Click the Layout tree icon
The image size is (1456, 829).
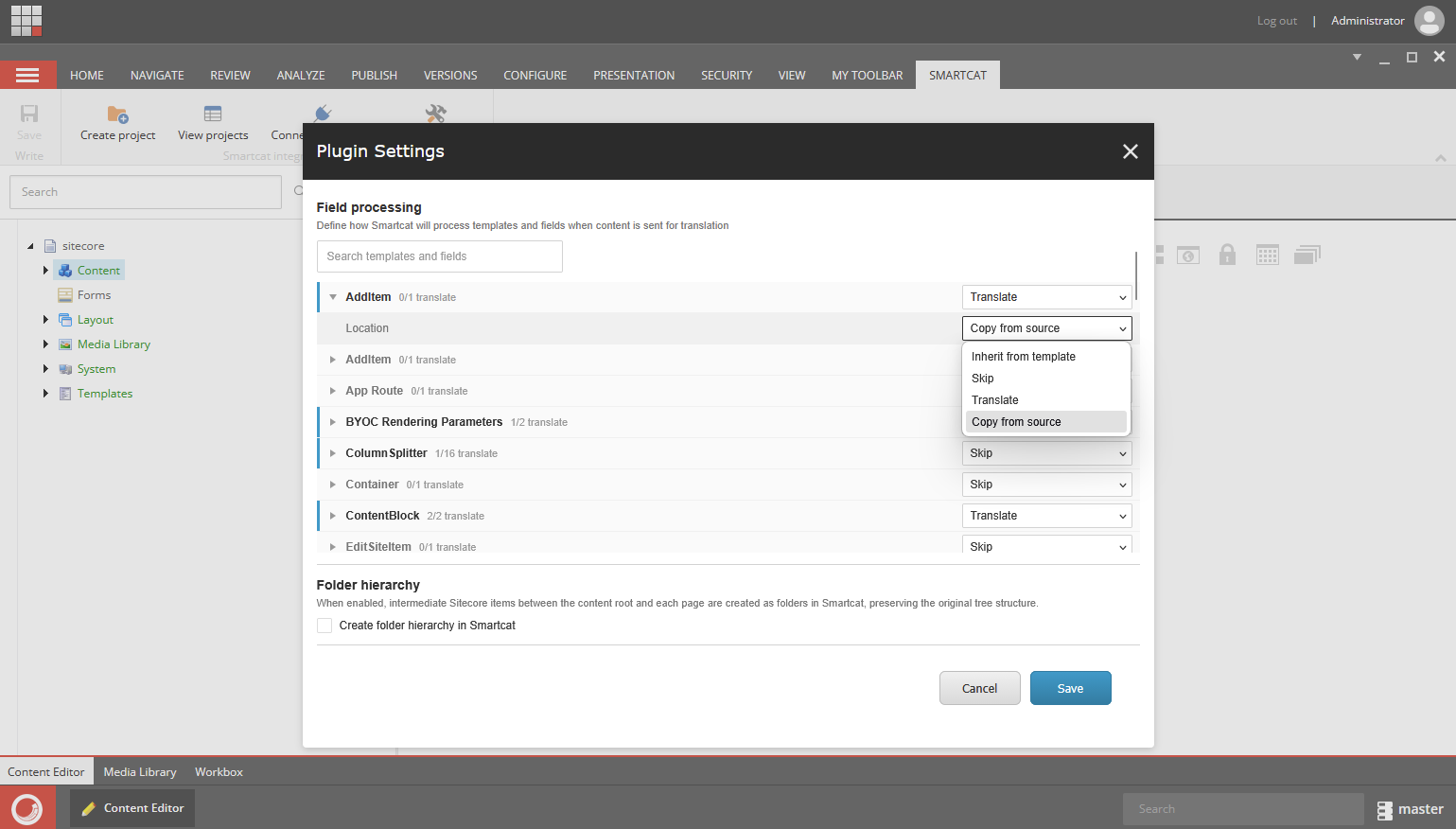(65, 320)
